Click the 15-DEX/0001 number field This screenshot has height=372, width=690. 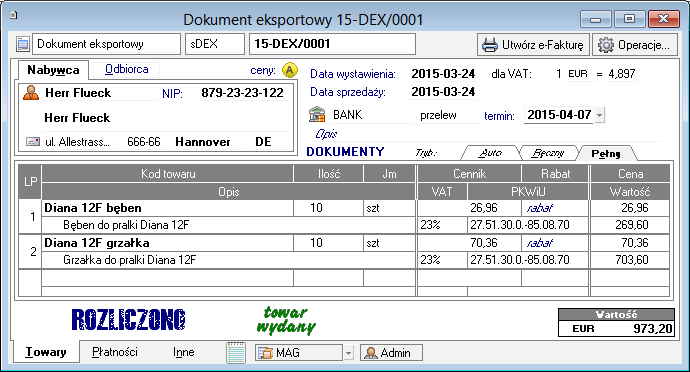coord(332,44)
